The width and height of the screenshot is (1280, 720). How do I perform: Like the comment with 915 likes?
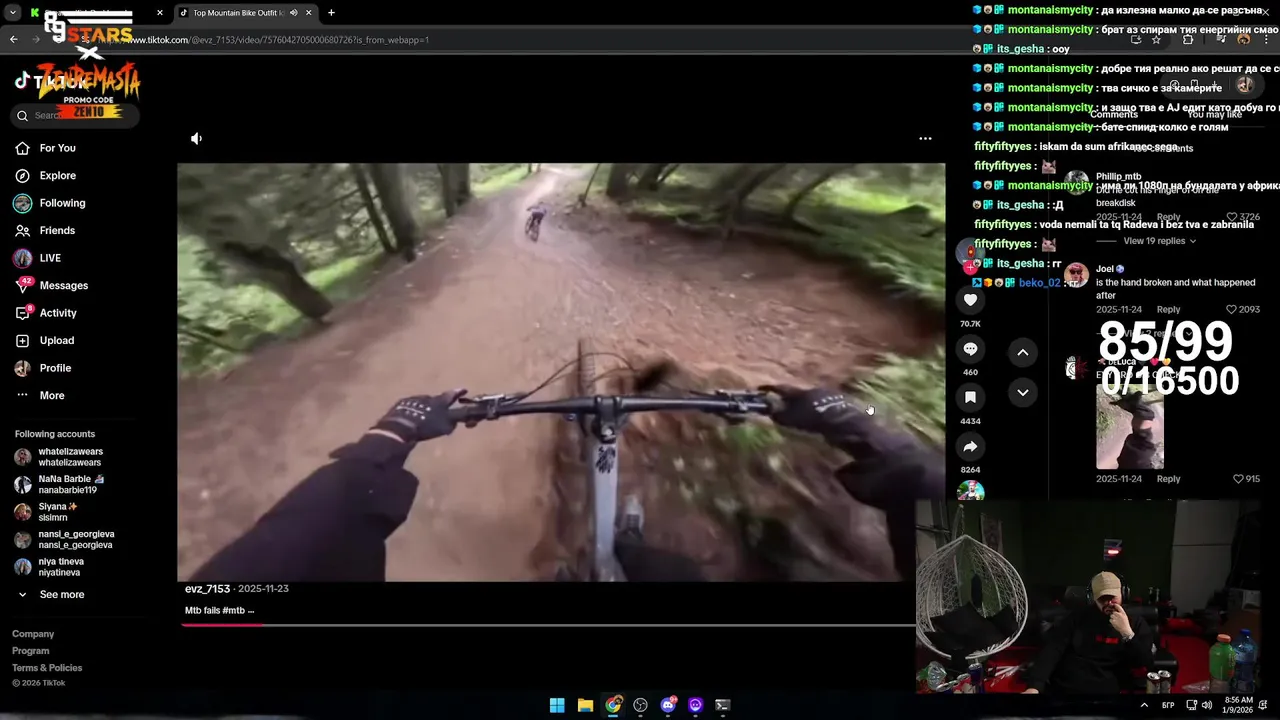click(1238, 479)
